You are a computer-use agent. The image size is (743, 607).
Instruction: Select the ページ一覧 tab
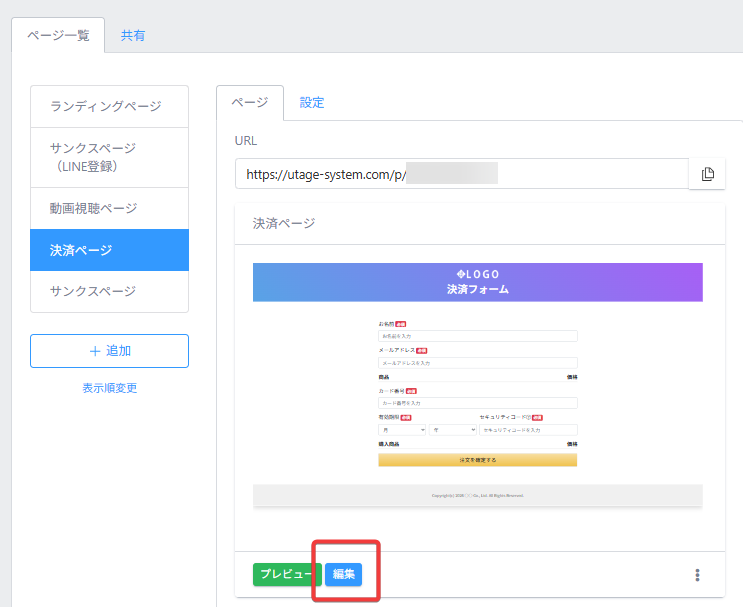pyautogui.click(x=58, y=35)
